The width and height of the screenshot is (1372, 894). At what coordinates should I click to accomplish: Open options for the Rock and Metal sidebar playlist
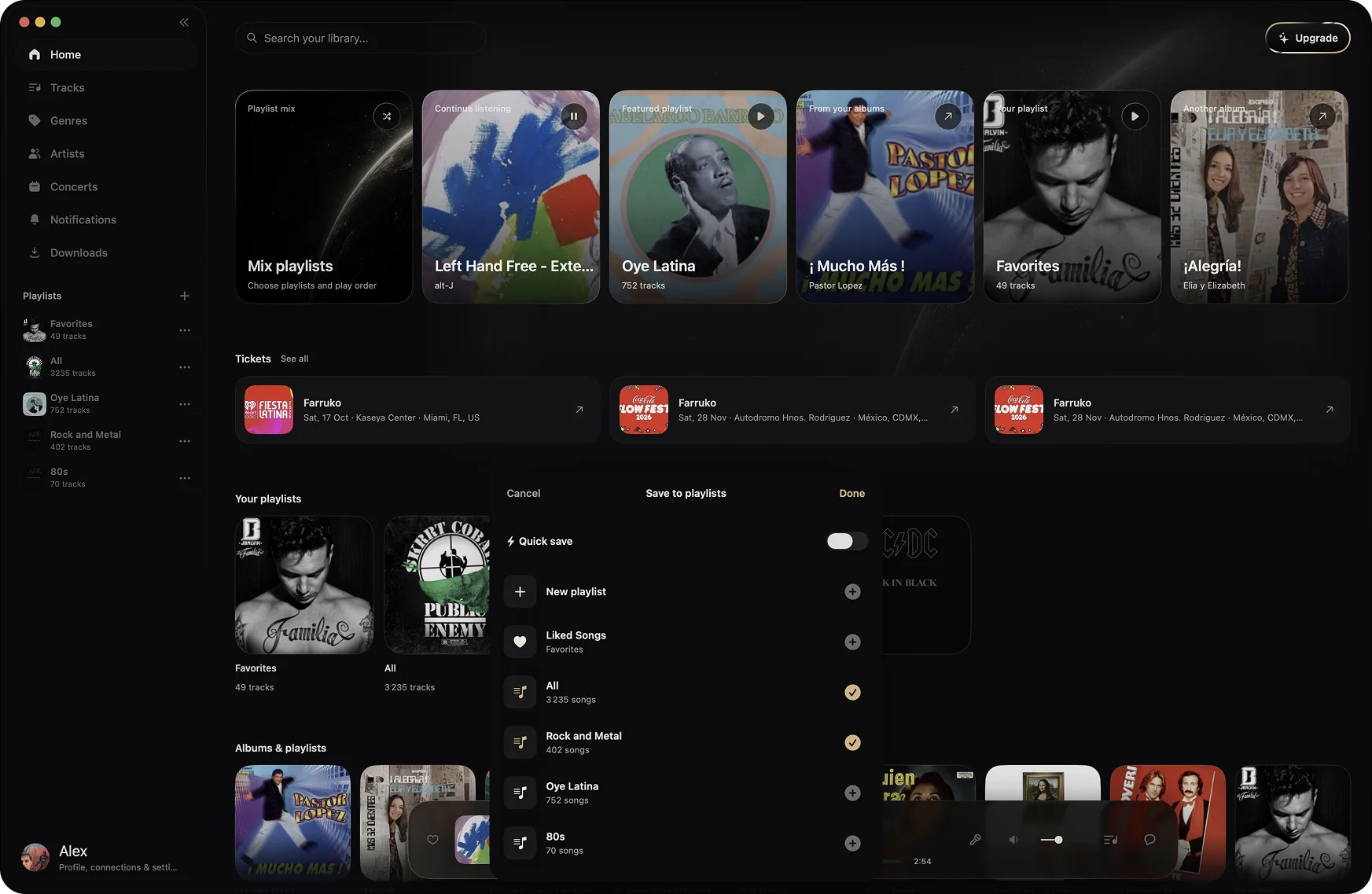(x=185, y=441)
